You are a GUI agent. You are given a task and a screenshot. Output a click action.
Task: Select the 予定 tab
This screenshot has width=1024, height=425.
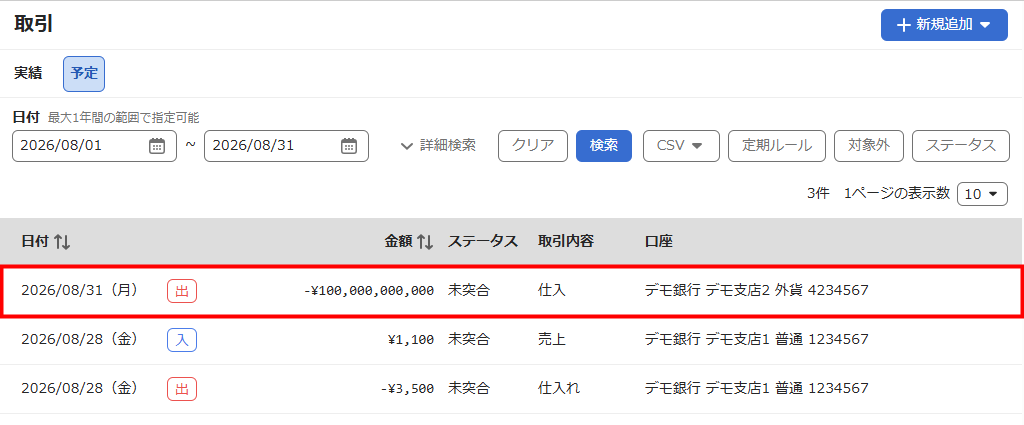[84, 74]
